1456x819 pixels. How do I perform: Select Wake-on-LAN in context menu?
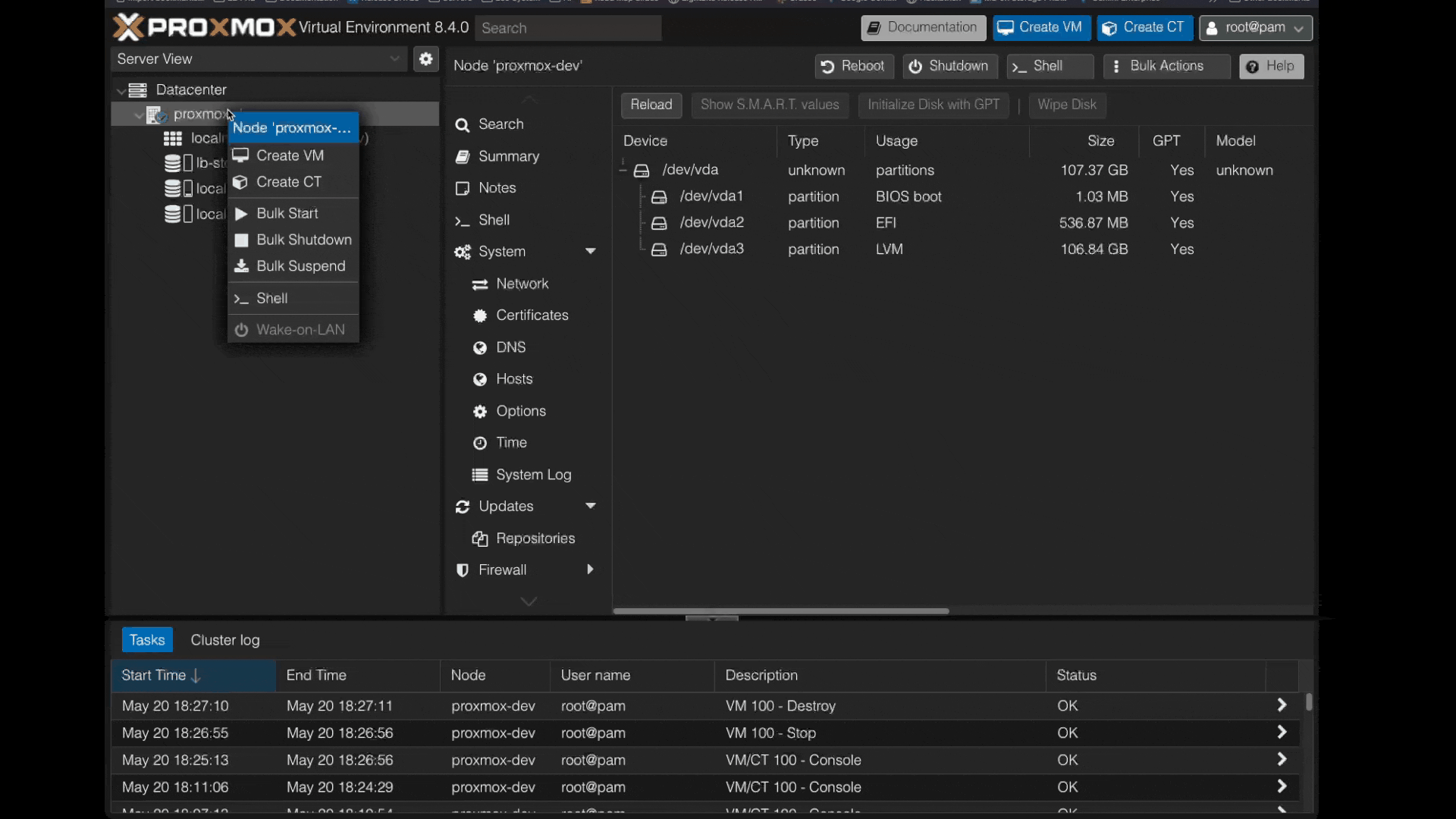[293, 331]
